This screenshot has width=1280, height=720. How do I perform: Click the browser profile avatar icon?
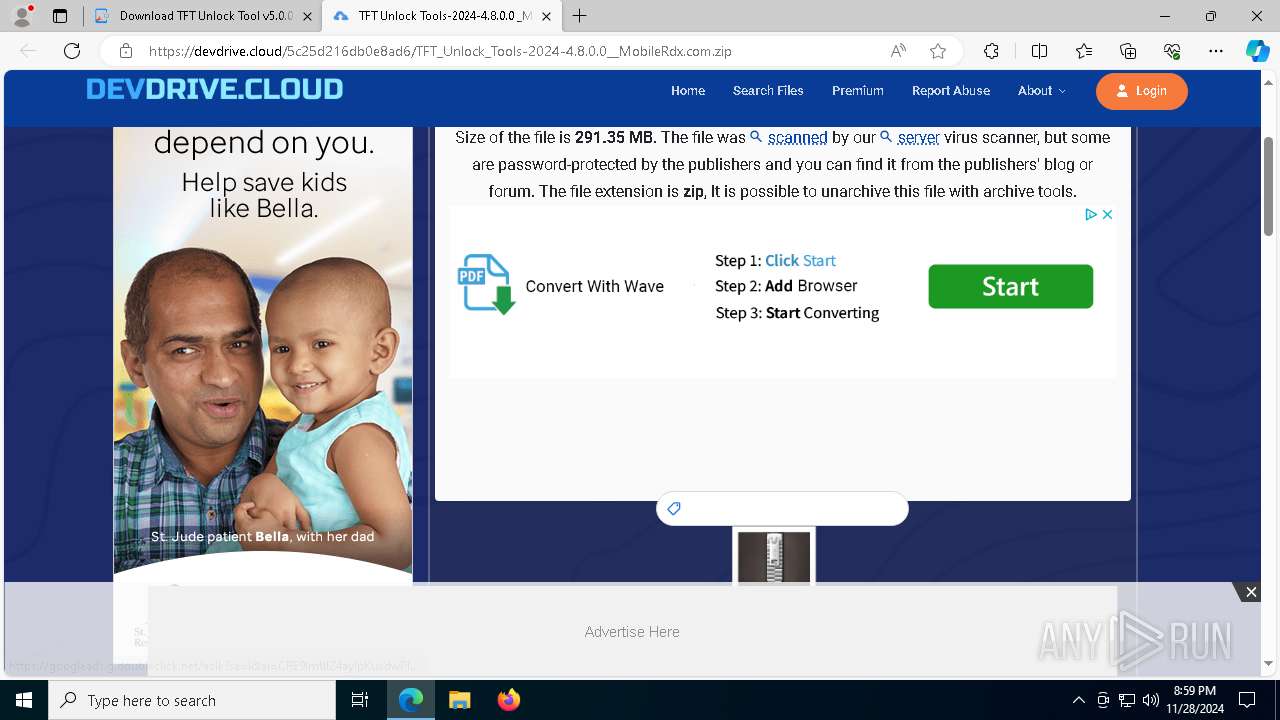click(22, 16)
